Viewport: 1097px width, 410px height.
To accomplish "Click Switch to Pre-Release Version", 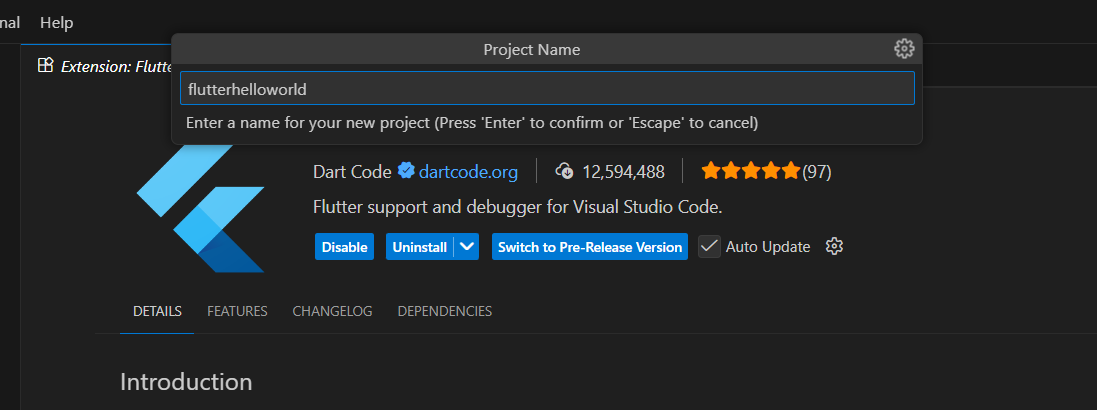I will (x=589, y=247).
